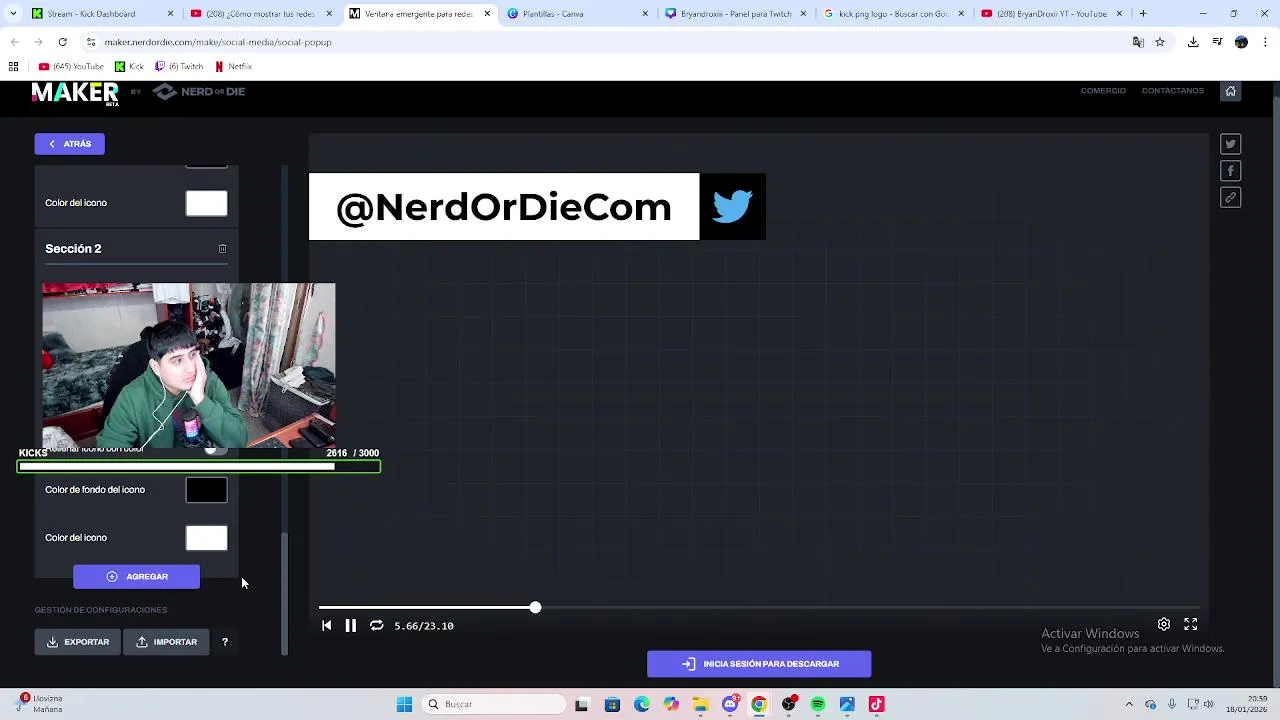Open site information icon in address bar

click(91, 42)
